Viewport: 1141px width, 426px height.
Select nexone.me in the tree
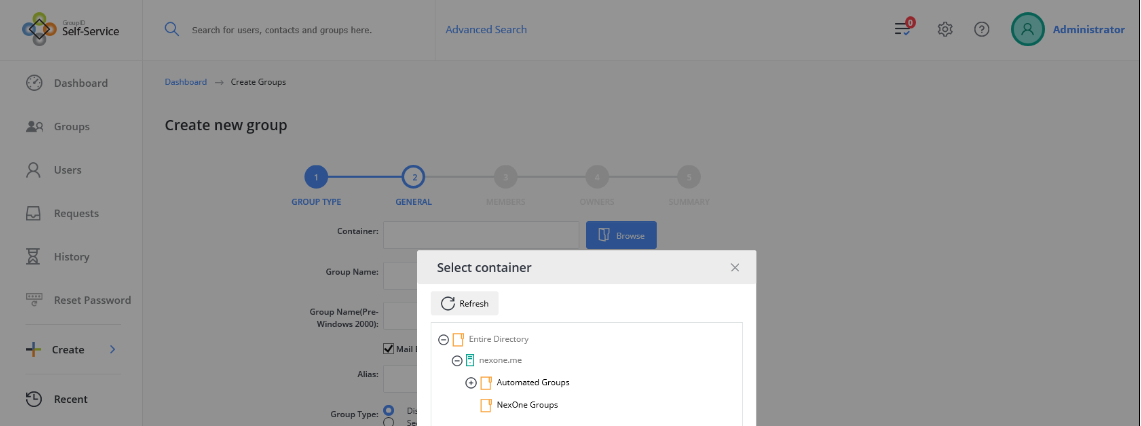(x=500, y=360)
